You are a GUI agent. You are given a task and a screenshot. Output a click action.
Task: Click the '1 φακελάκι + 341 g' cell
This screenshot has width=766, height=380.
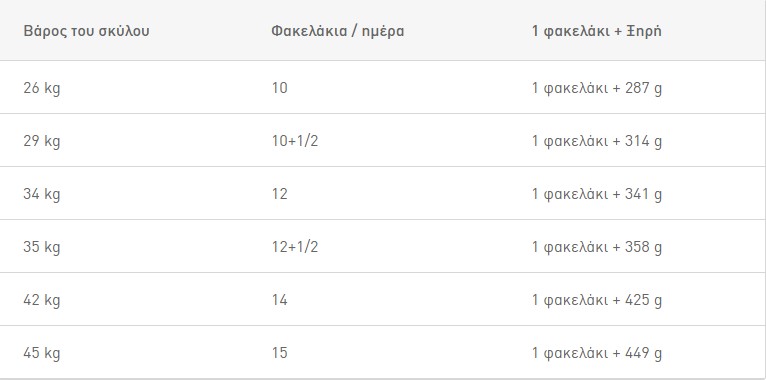coord(597,194)
